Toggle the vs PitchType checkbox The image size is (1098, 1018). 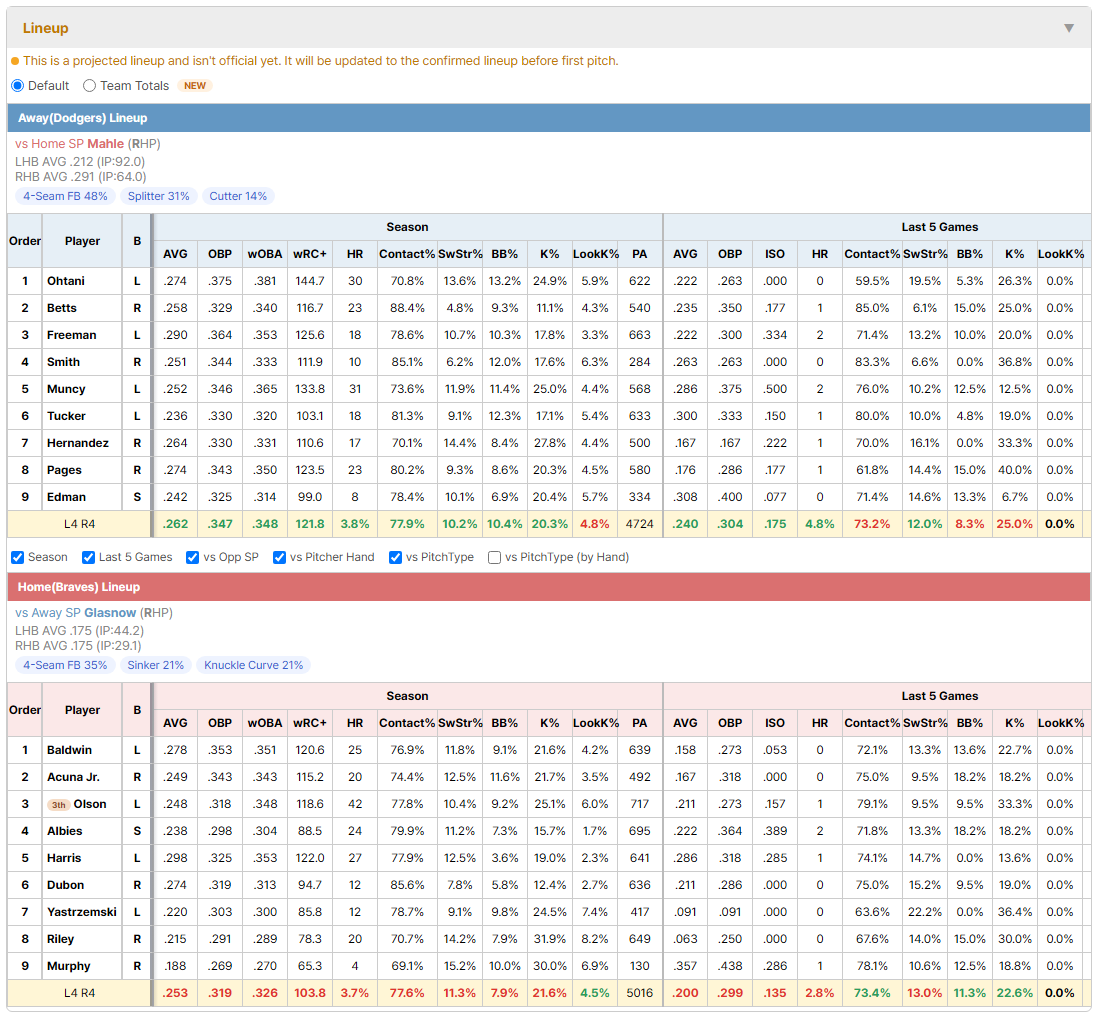[396, 557]
